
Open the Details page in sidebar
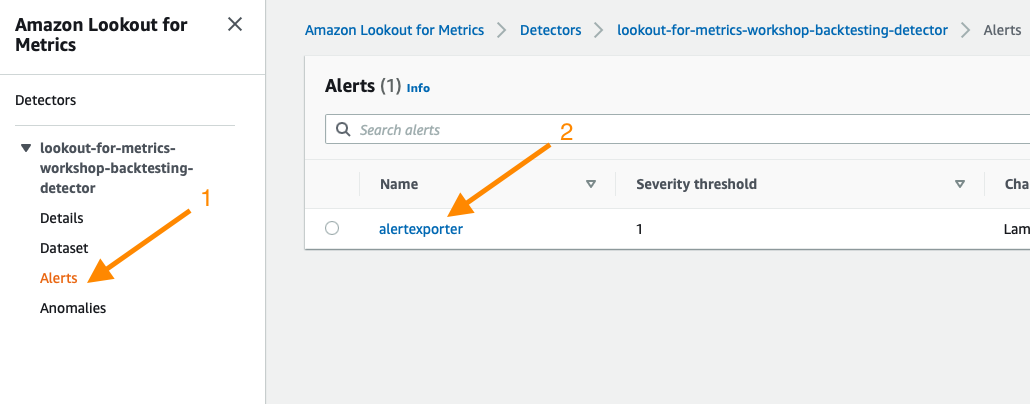coord(62,218)
